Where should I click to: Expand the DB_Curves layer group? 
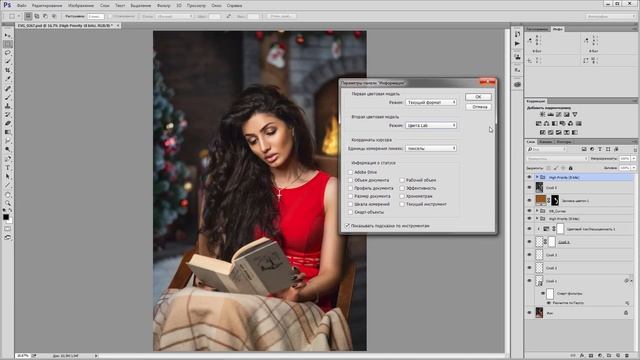click(537, 211)
